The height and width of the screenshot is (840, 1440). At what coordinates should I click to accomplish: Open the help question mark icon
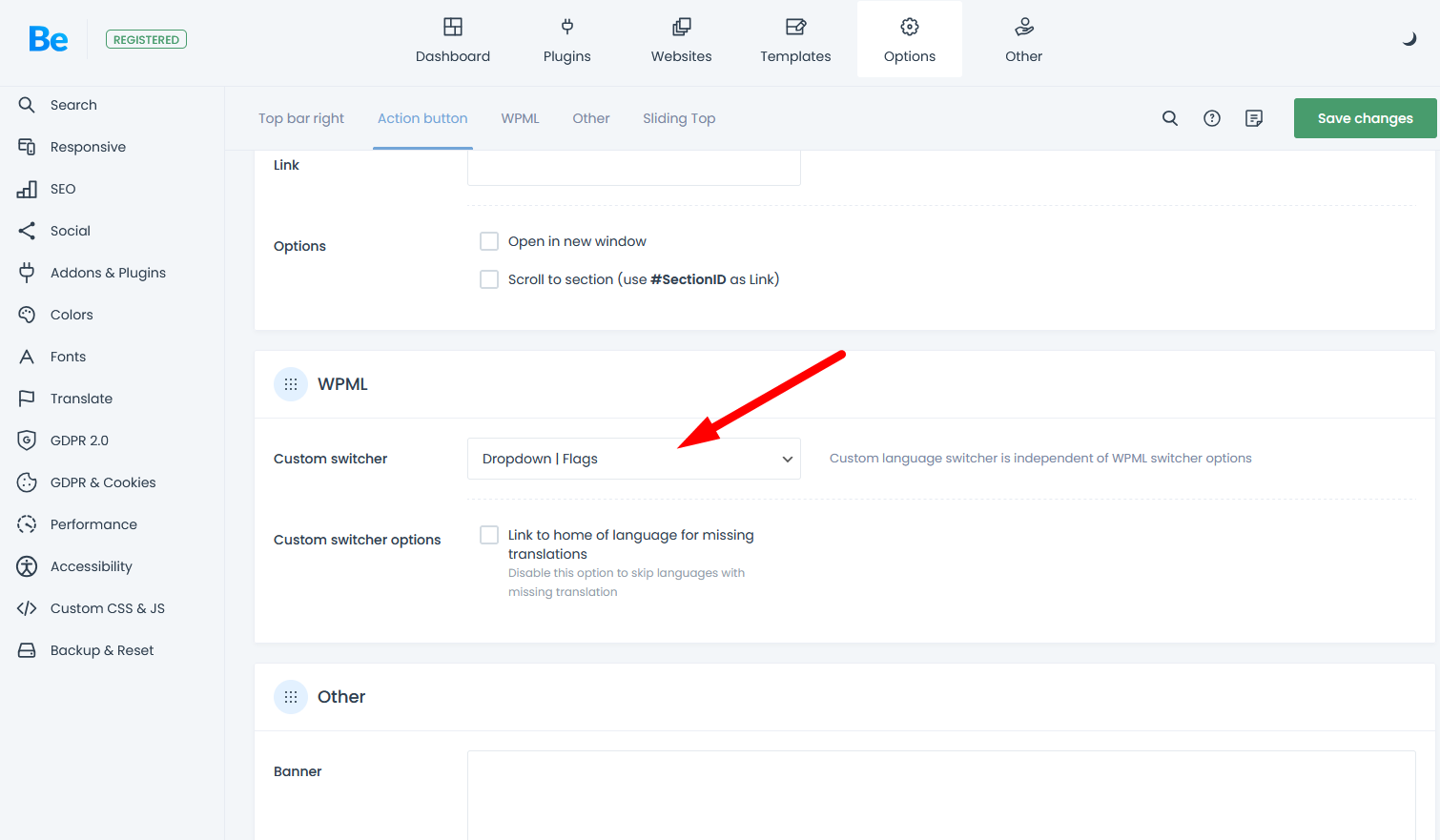(1212, 118)
